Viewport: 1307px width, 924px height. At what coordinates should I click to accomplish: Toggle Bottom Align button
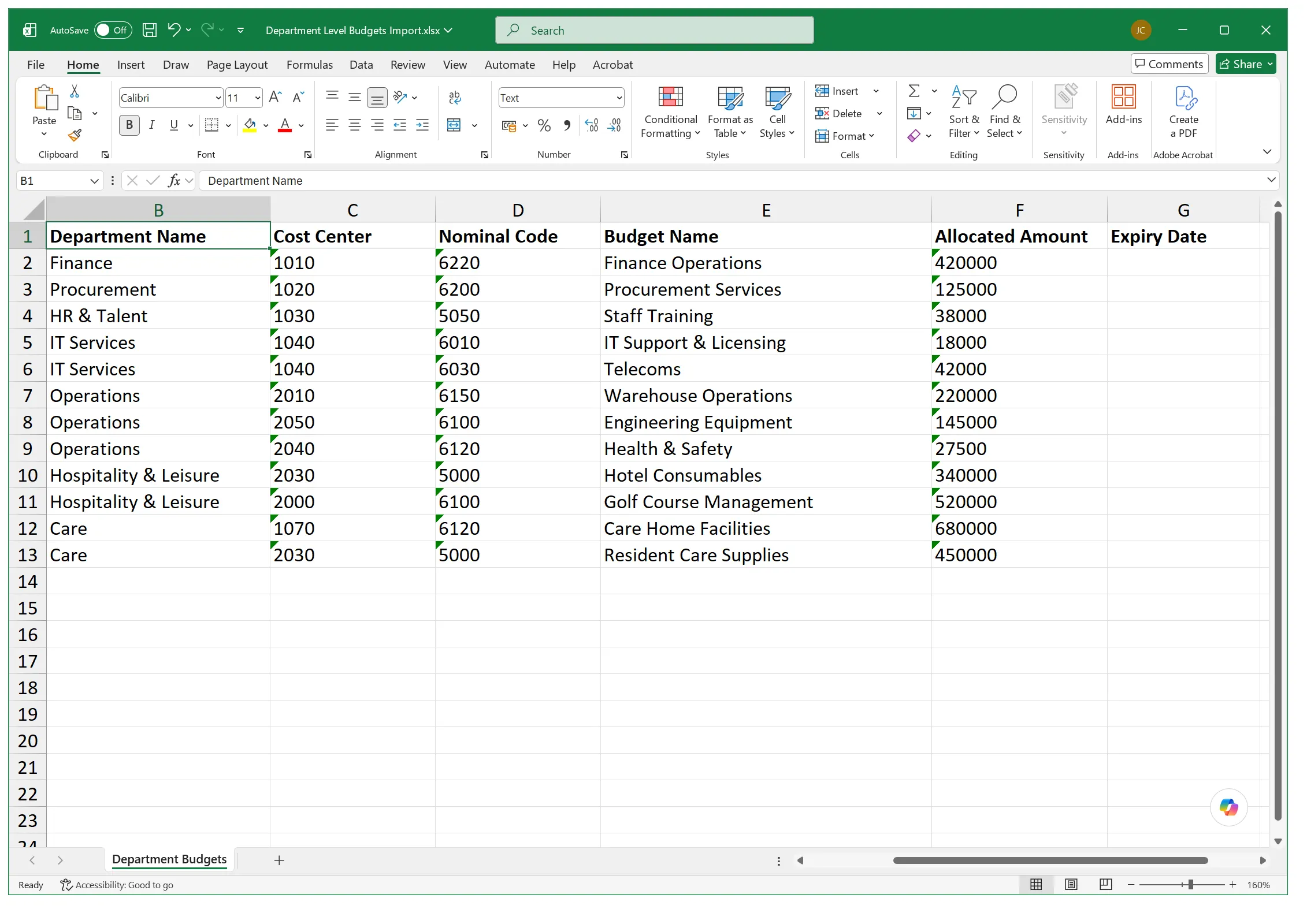coord(377,97)
